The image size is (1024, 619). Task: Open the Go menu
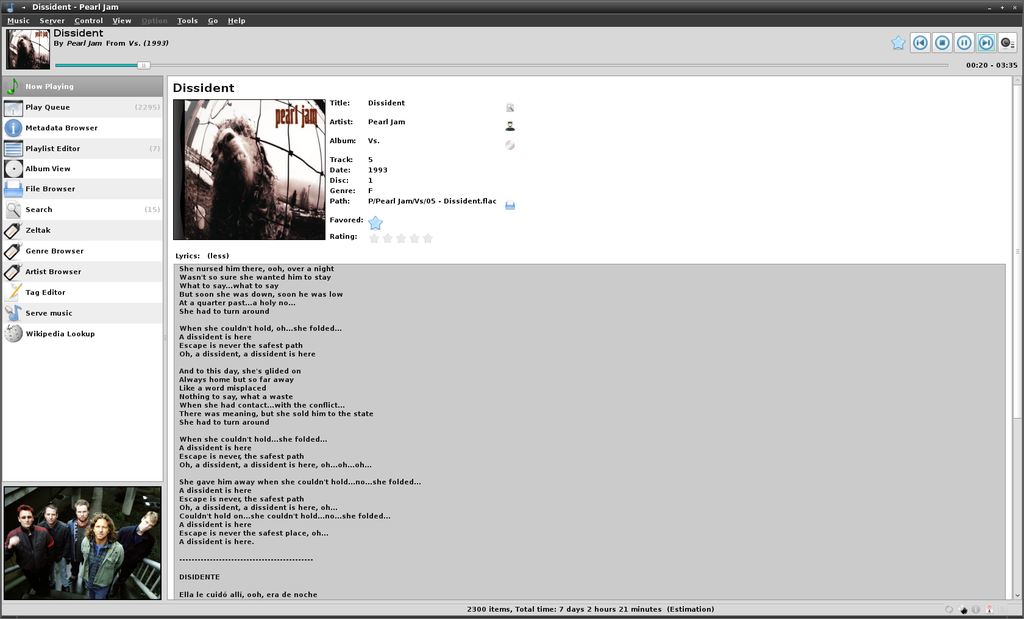213,21
